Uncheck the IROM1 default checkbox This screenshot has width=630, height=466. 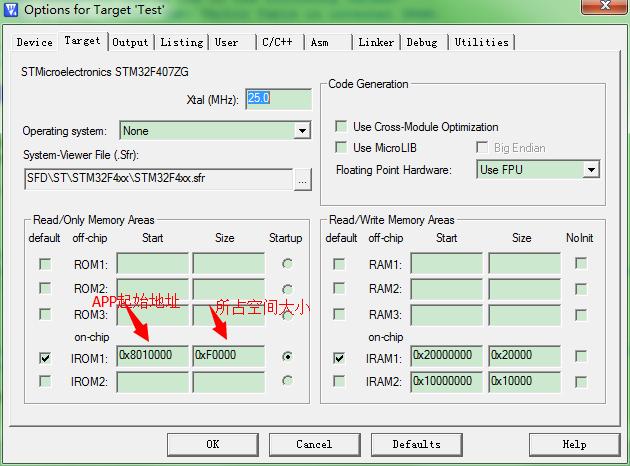[x=45, y=357]
